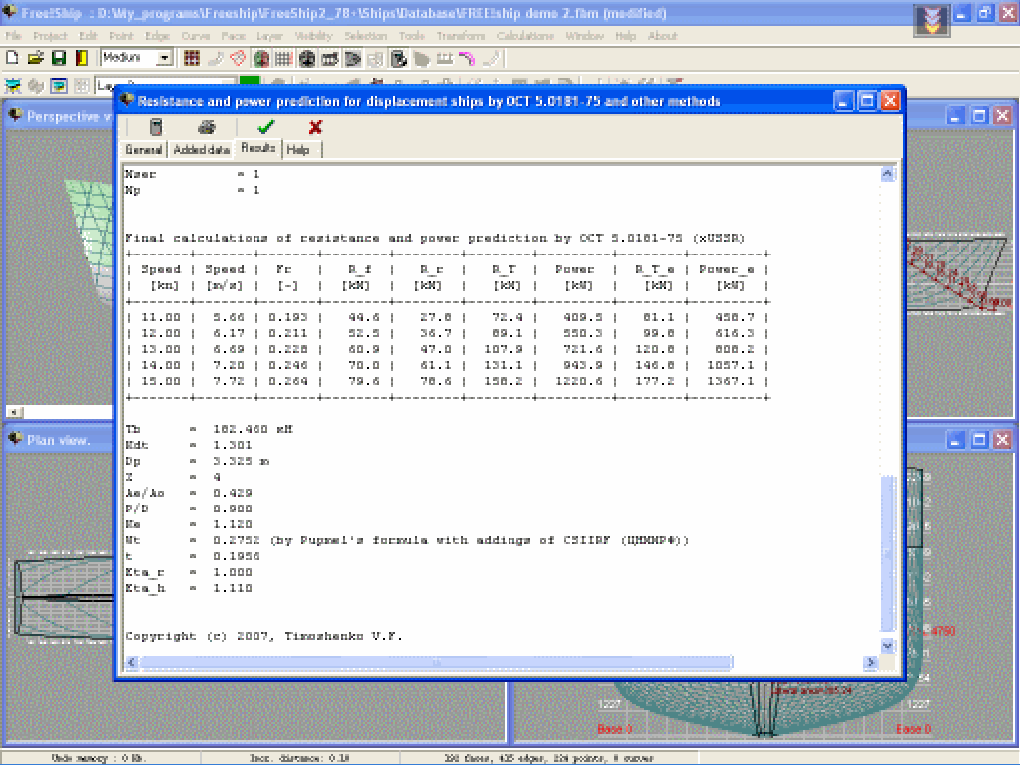Click the round green-red shaded hull icon
Screen dimensions: 1020x765
point(261,59)
